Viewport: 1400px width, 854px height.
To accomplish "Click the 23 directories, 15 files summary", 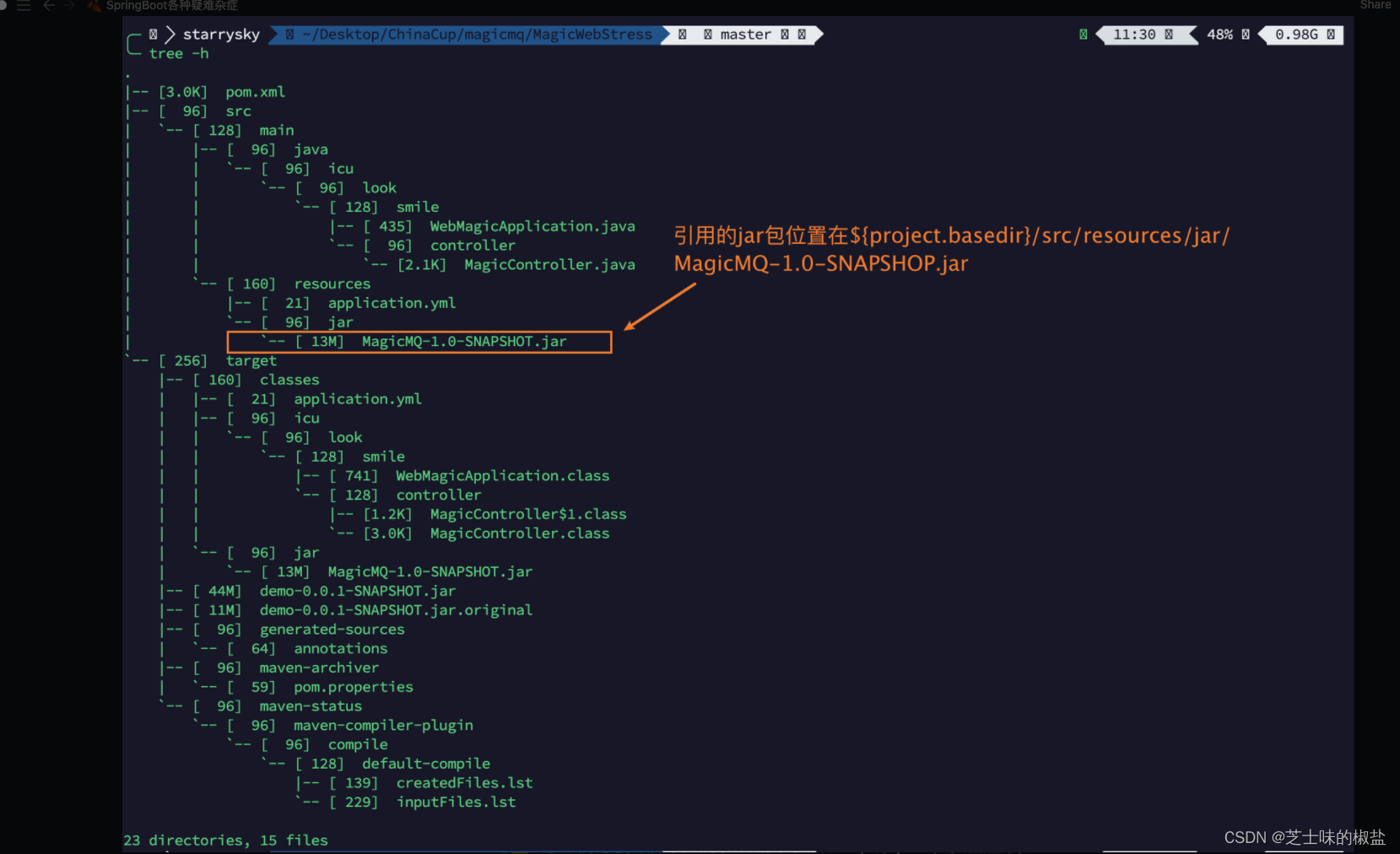I will 225,840.
